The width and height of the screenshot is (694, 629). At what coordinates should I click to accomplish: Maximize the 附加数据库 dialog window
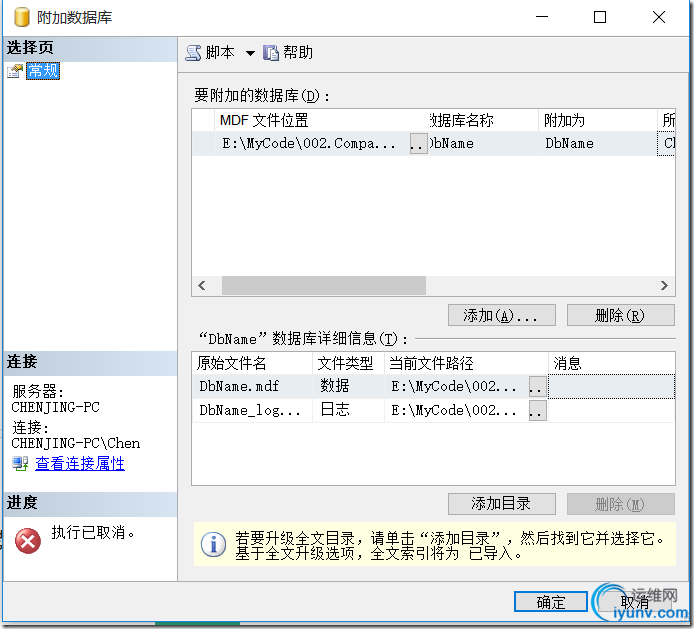tap(600, 17)
